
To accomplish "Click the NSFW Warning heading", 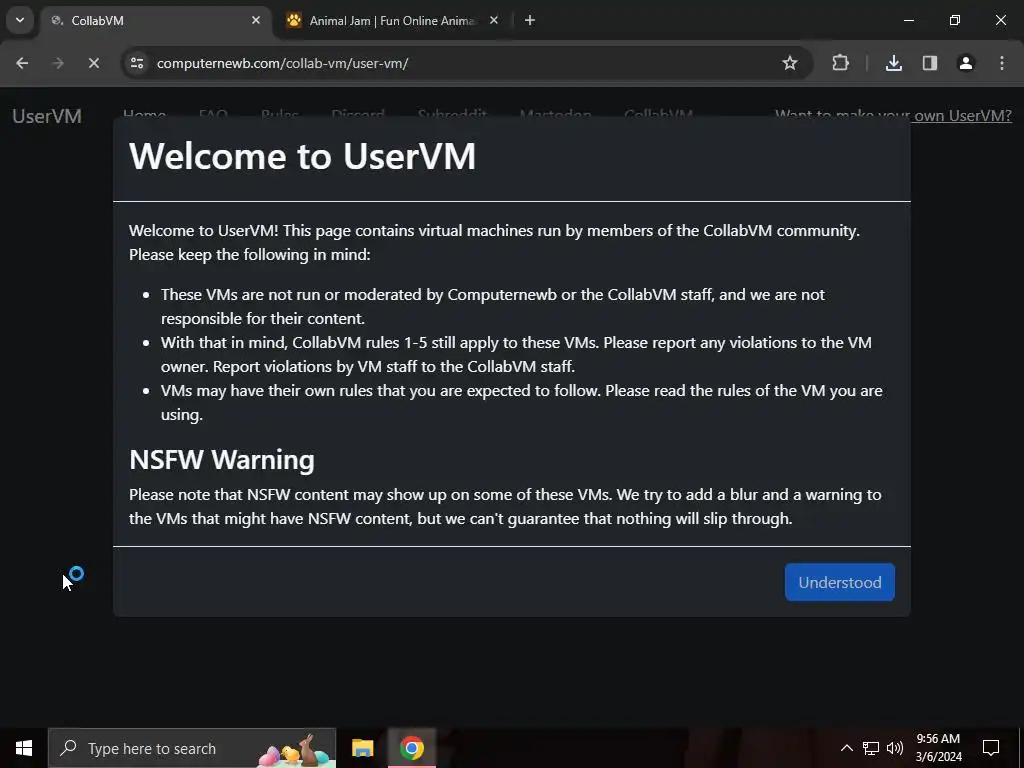I will [x=221, y=460].
